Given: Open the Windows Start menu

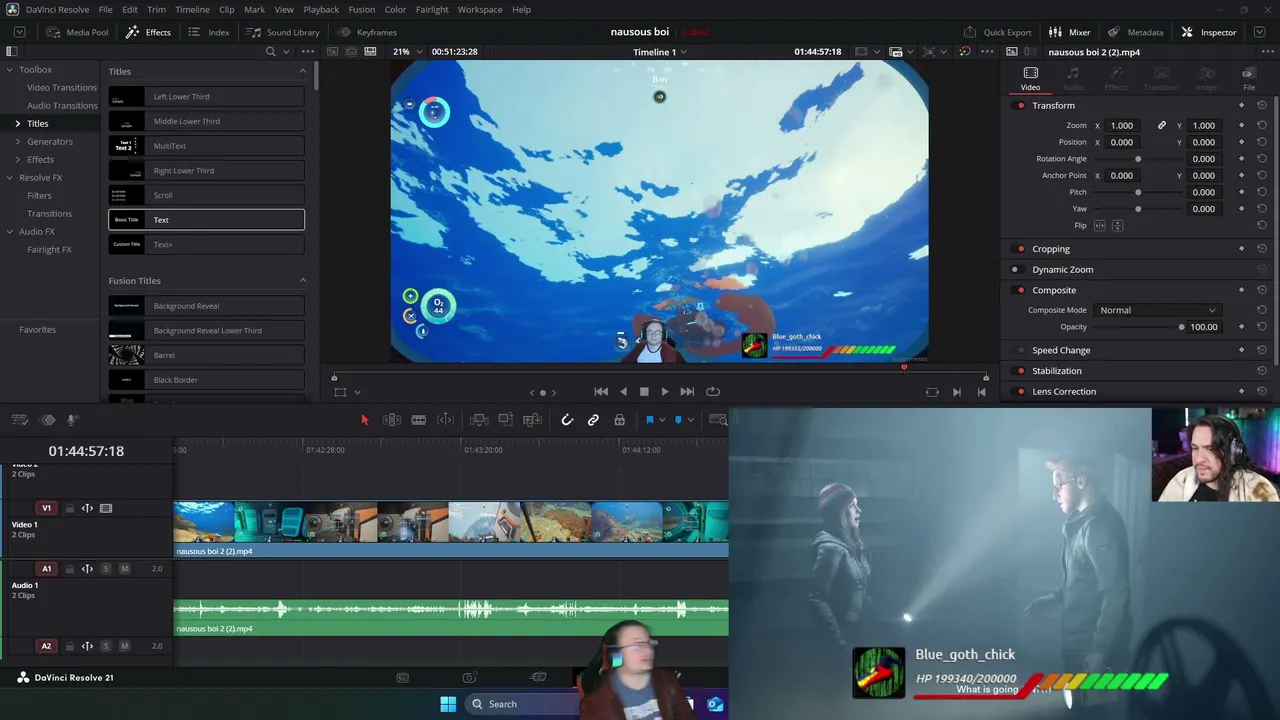Looking at the screenshot, I should [448, 704].
